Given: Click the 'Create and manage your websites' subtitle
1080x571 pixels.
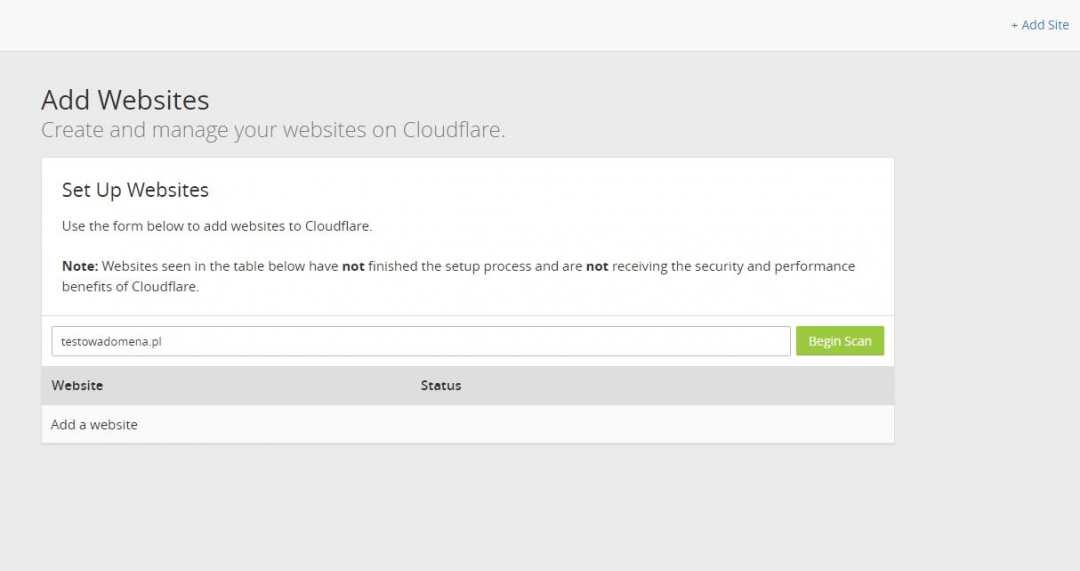Looking at the screenshot, I should pyautogui.click(x=220, y=130).
